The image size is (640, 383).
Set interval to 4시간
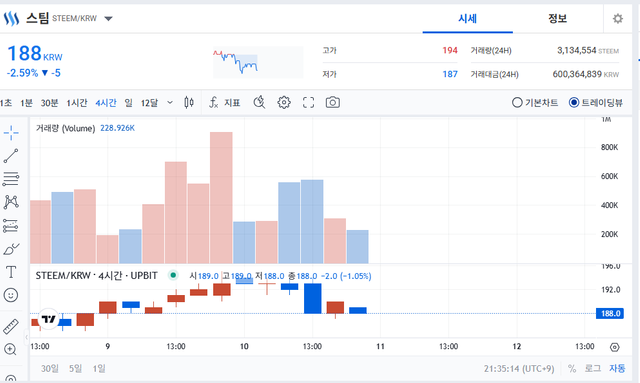[106, 103]
